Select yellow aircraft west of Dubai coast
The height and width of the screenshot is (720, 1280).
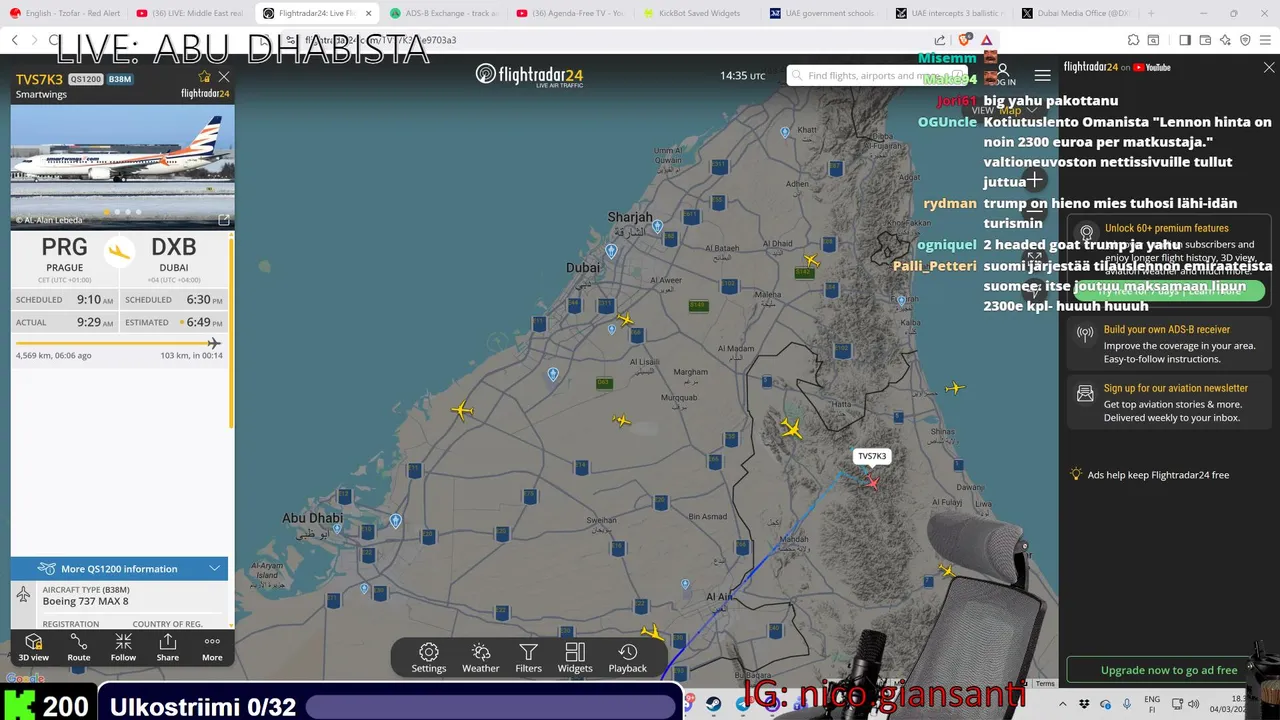(x=462, y=410)
